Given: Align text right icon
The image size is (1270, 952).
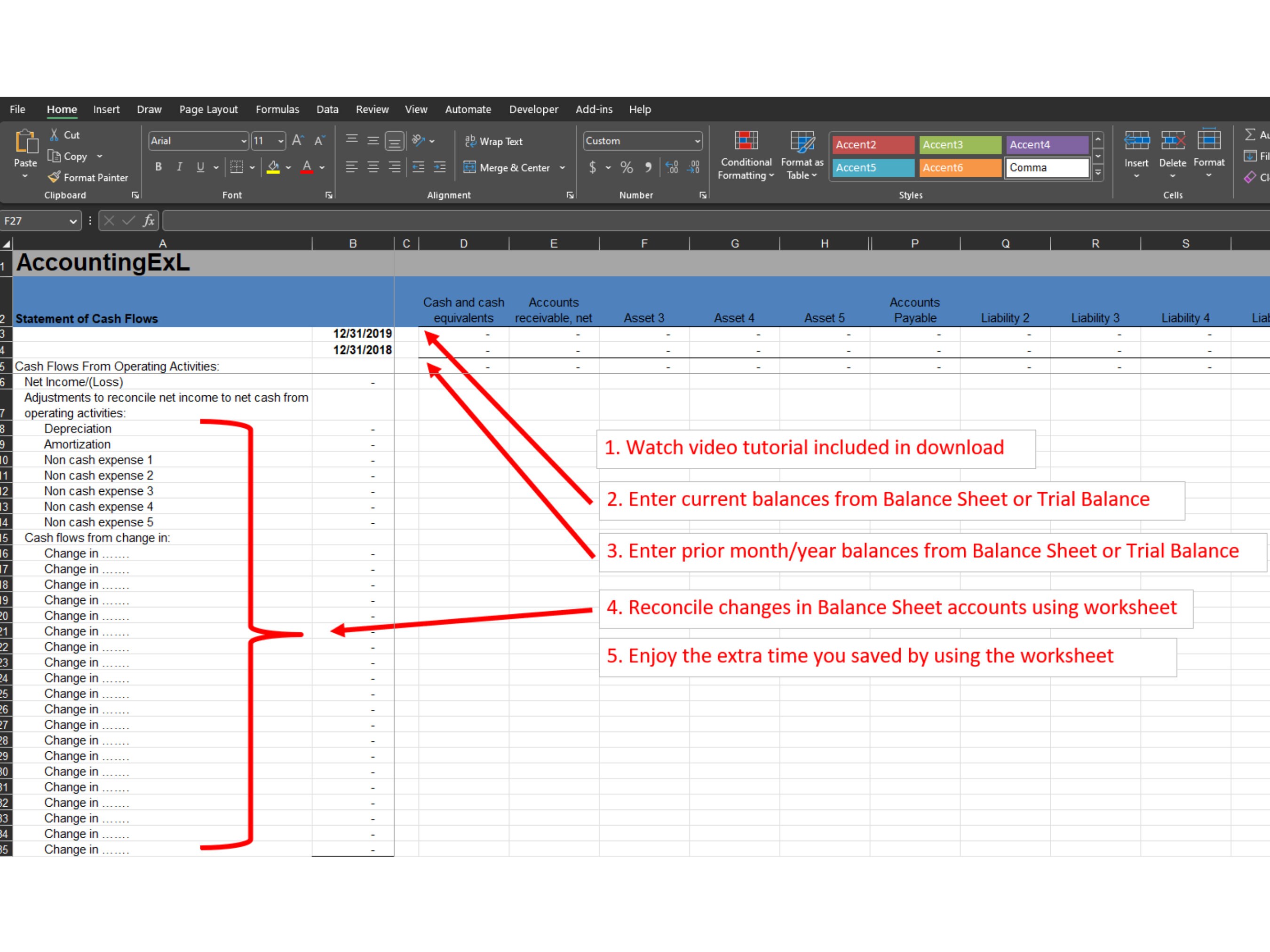Looking at the screenshot, I should click(395, 167).
